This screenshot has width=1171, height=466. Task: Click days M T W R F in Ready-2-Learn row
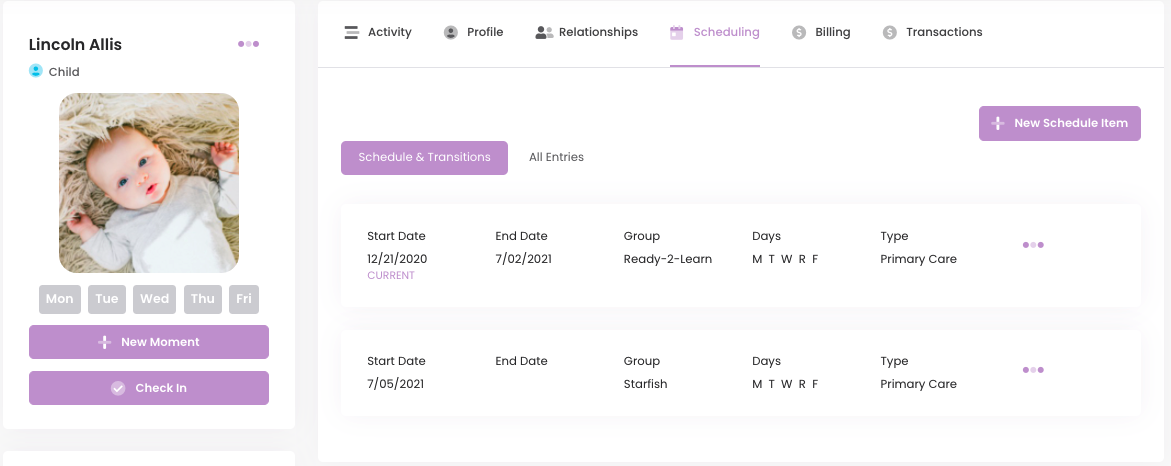coord(785,259)
